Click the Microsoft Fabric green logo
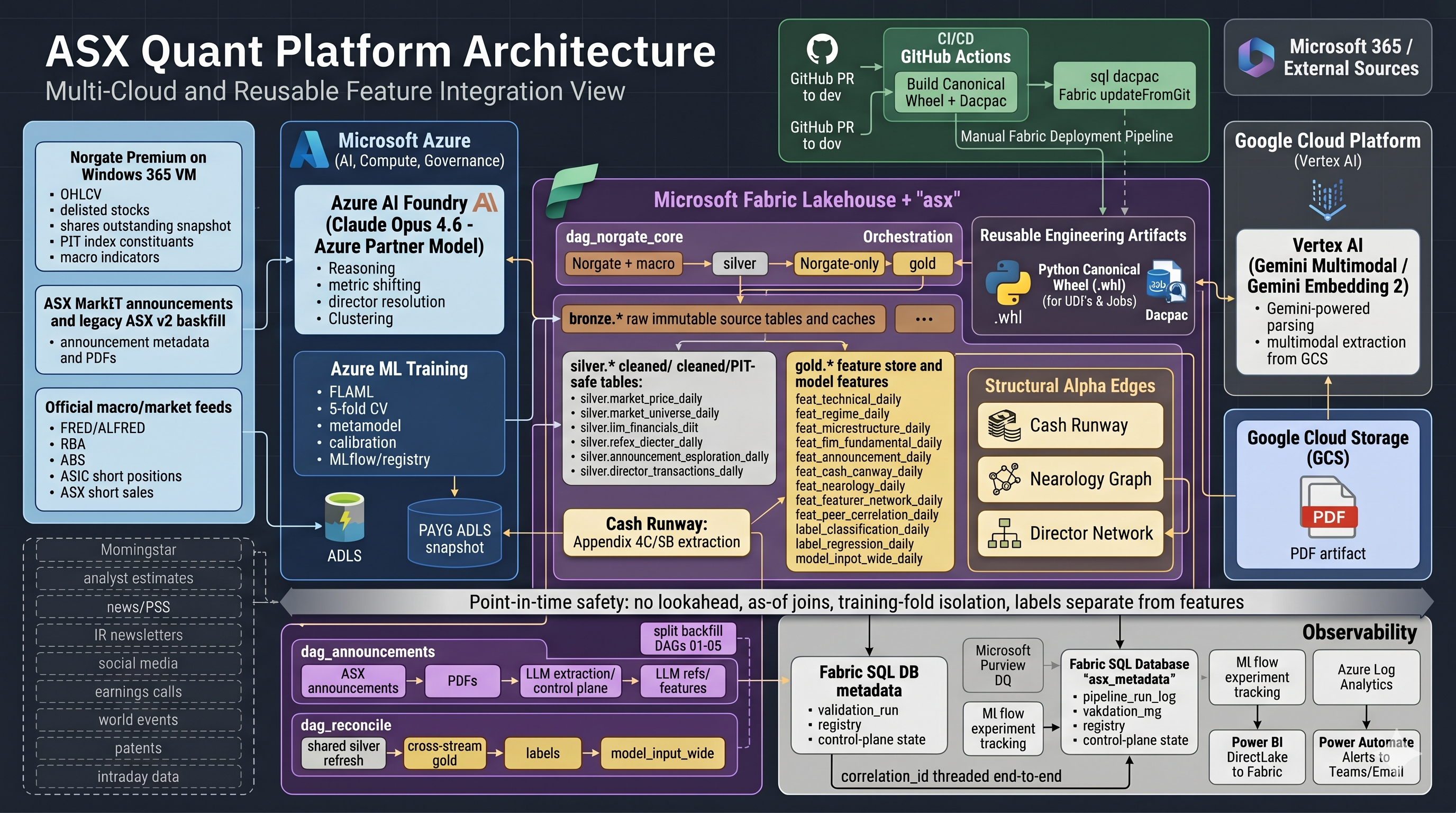Screen dimensions: 1456x813 pyautogui.click(x=571, y=190)
